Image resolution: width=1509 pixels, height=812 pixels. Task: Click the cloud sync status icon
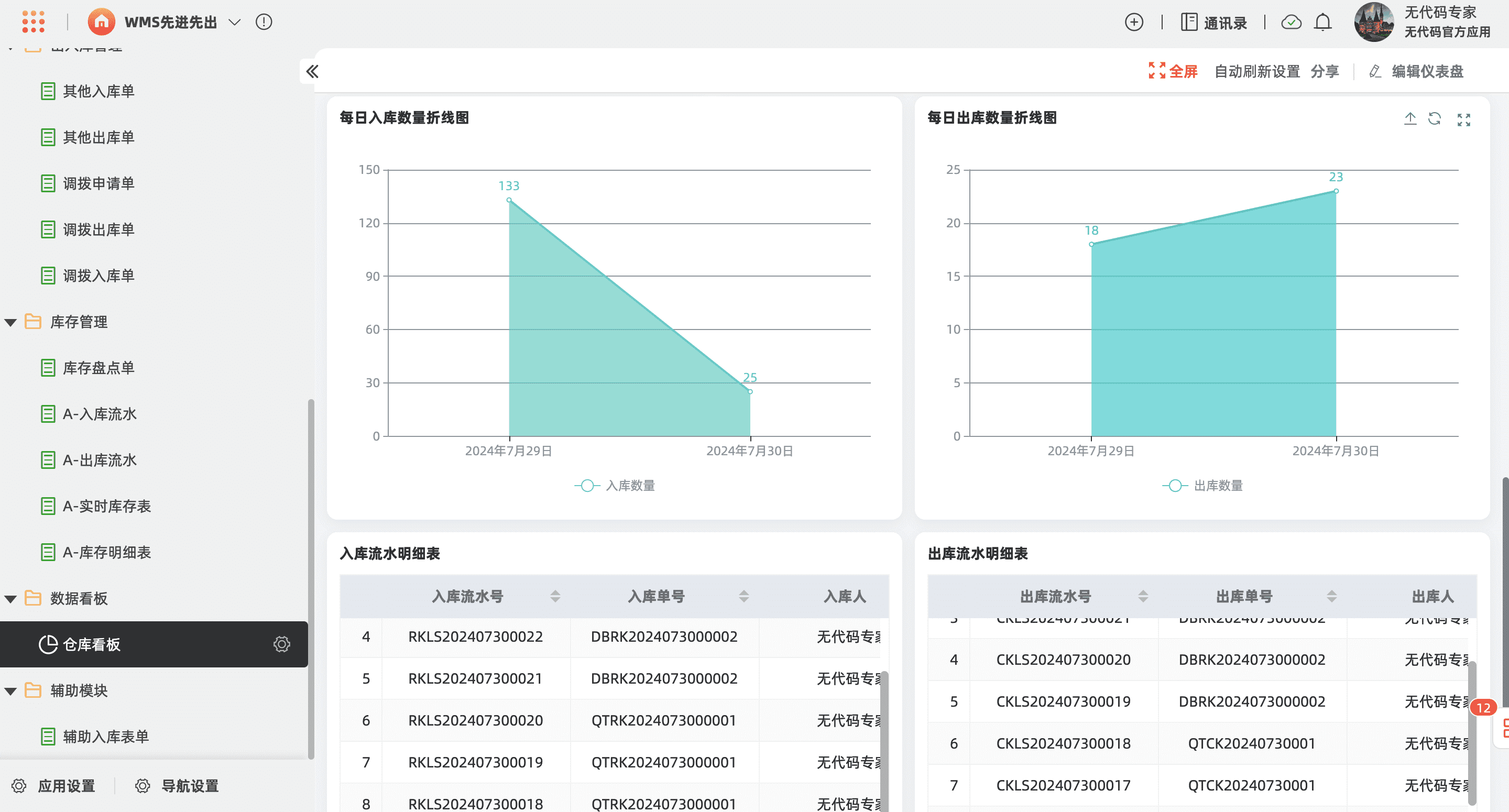(x=1291, y=22)
